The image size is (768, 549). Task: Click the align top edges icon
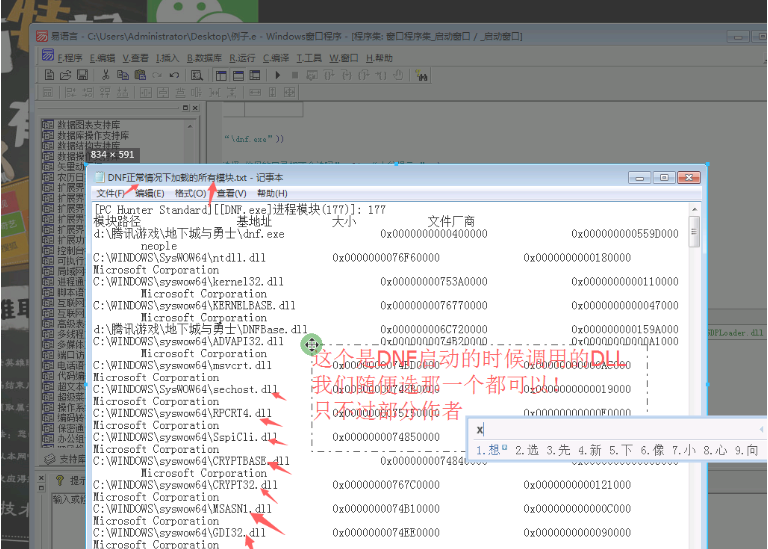(105, 92)
